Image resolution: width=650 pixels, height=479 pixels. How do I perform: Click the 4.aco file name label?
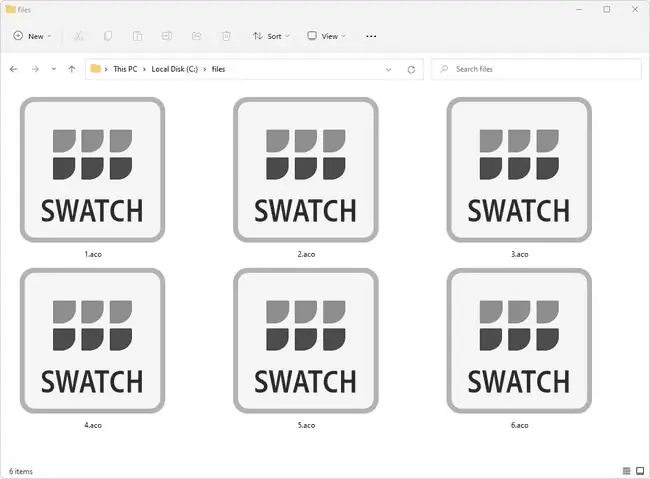pos(93,425)
